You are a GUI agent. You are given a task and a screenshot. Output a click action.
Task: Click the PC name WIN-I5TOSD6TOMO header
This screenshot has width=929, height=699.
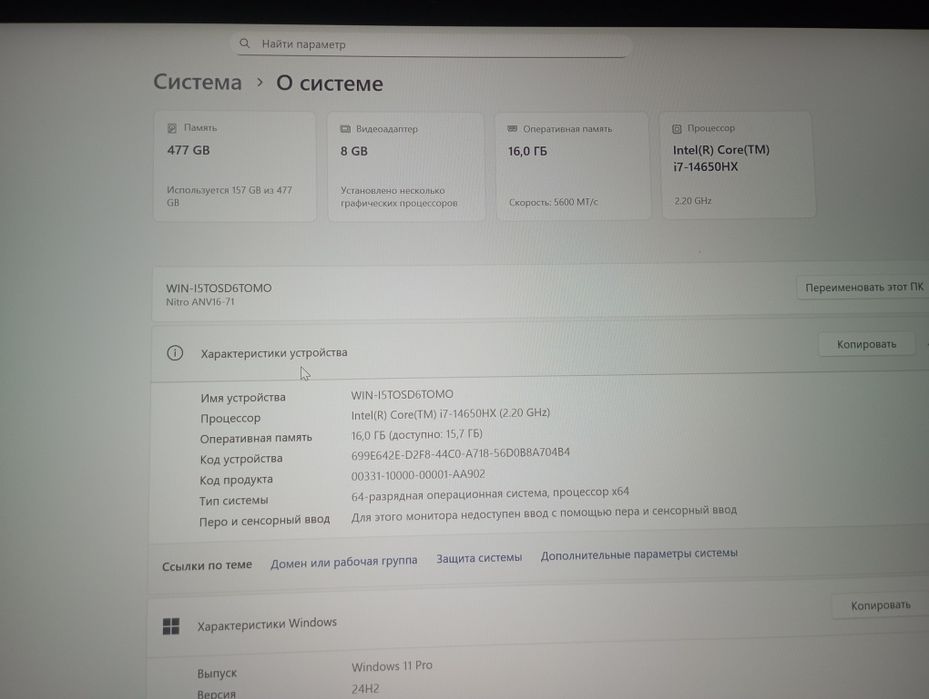pyautogui.click(x=219, y=288)
